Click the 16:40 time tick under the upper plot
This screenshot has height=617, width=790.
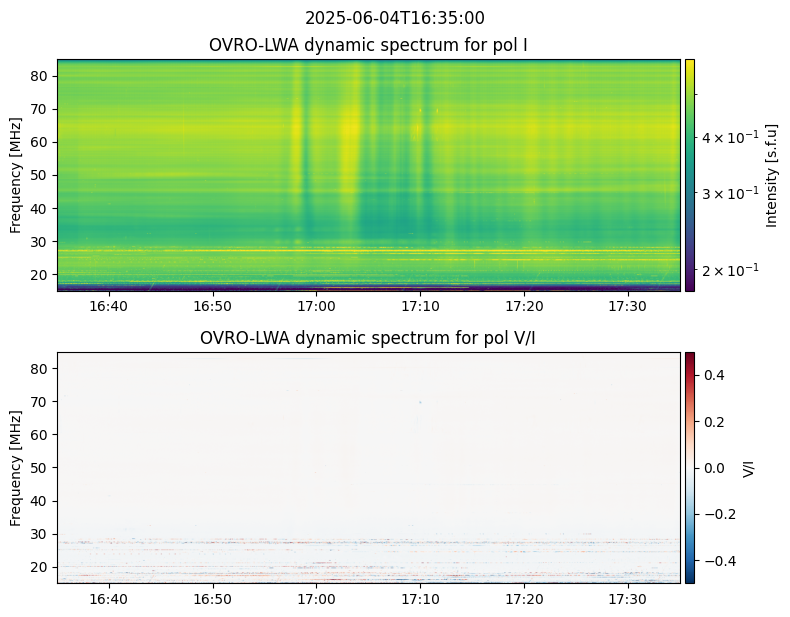(108, 305)
